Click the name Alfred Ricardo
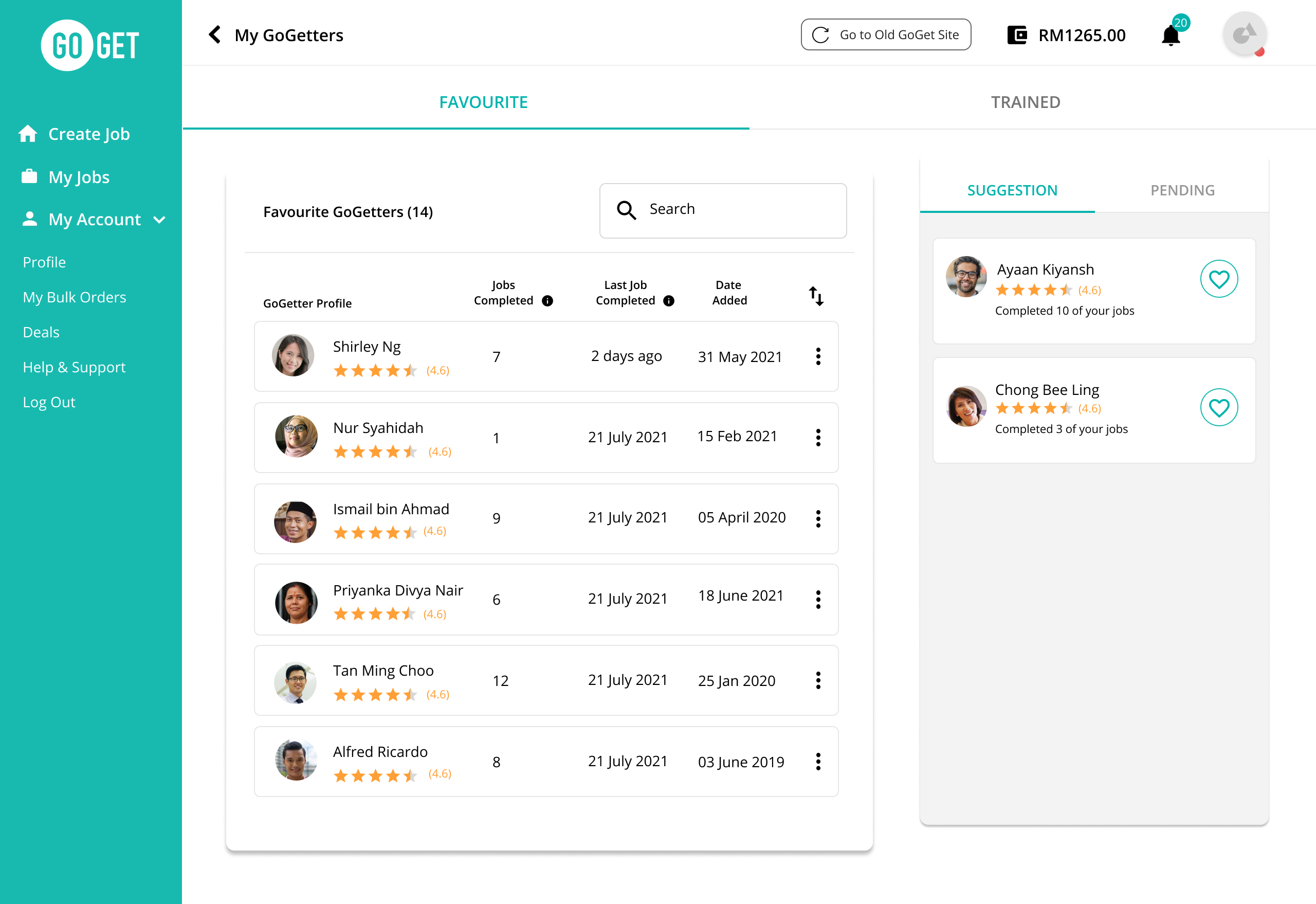Screen dimensions: 1316x904 (380, 752)
